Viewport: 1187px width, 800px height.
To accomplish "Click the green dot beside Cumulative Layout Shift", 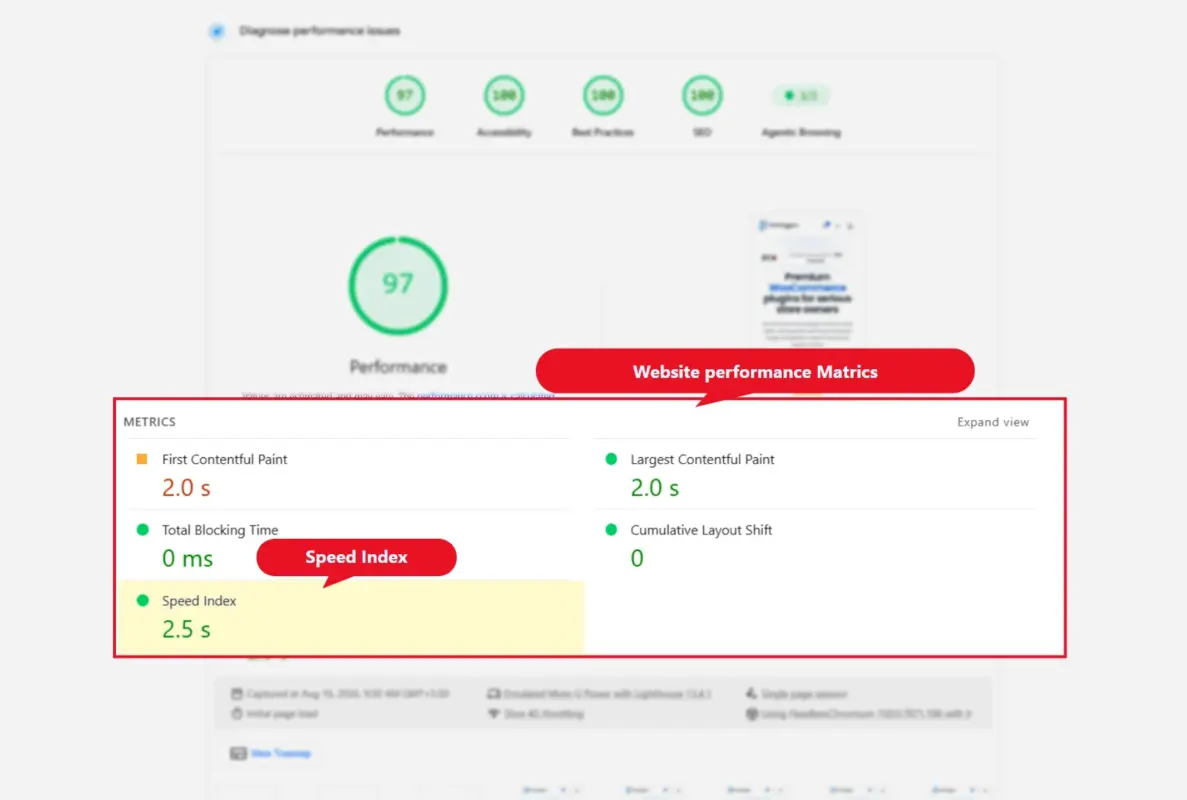I will point(611,530).
